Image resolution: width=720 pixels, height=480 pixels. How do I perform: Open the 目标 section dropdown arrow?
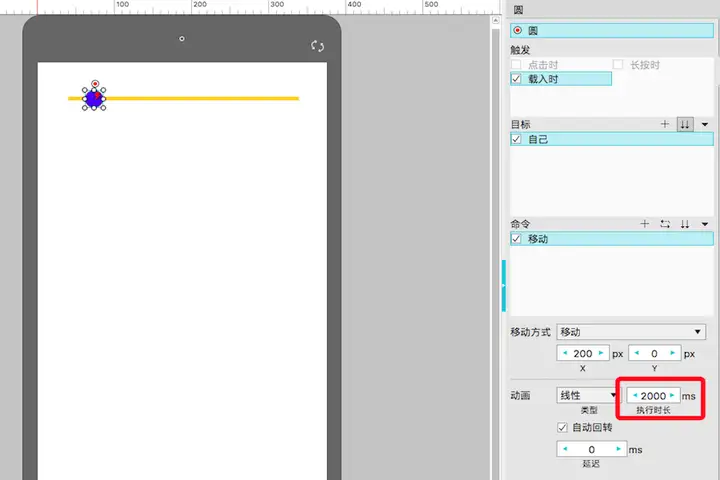click(x=705, y=124)
